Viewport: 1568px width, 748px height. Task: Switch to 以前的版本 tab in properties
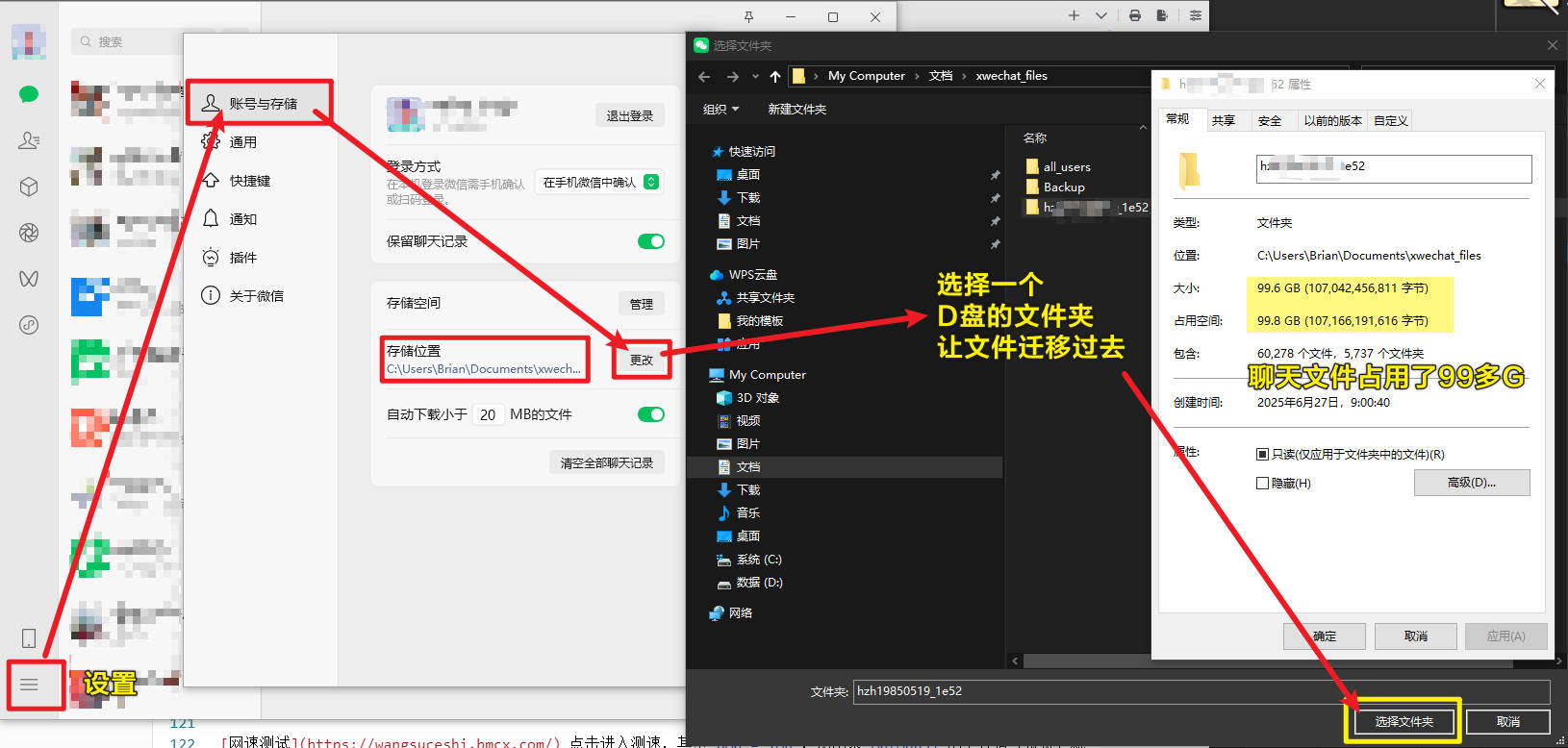(1332, 121)
